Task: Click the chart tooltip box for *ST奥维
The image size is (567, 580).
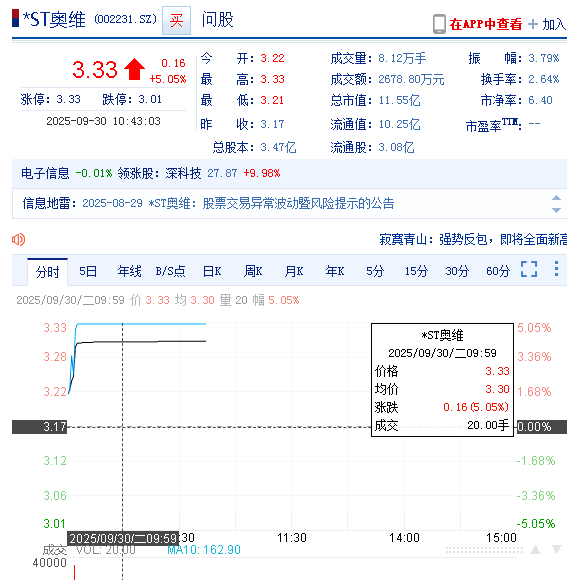Action: click(442, 380)
